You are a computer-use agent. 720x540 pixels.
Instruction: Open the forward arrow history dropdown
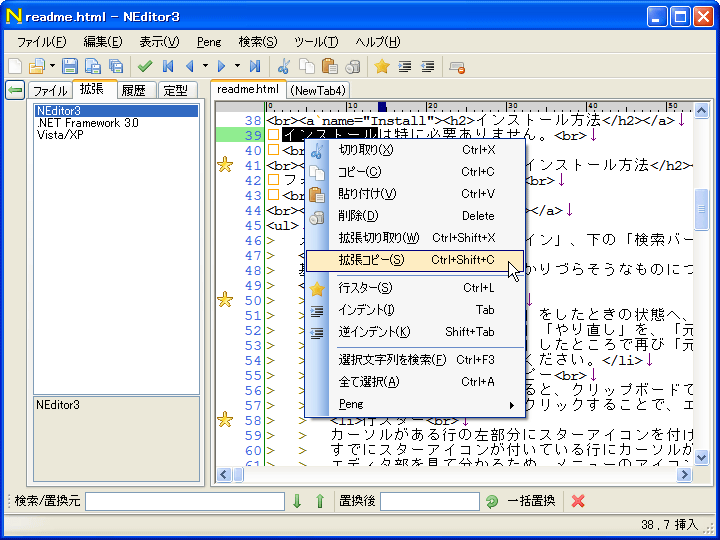point(237,67)
